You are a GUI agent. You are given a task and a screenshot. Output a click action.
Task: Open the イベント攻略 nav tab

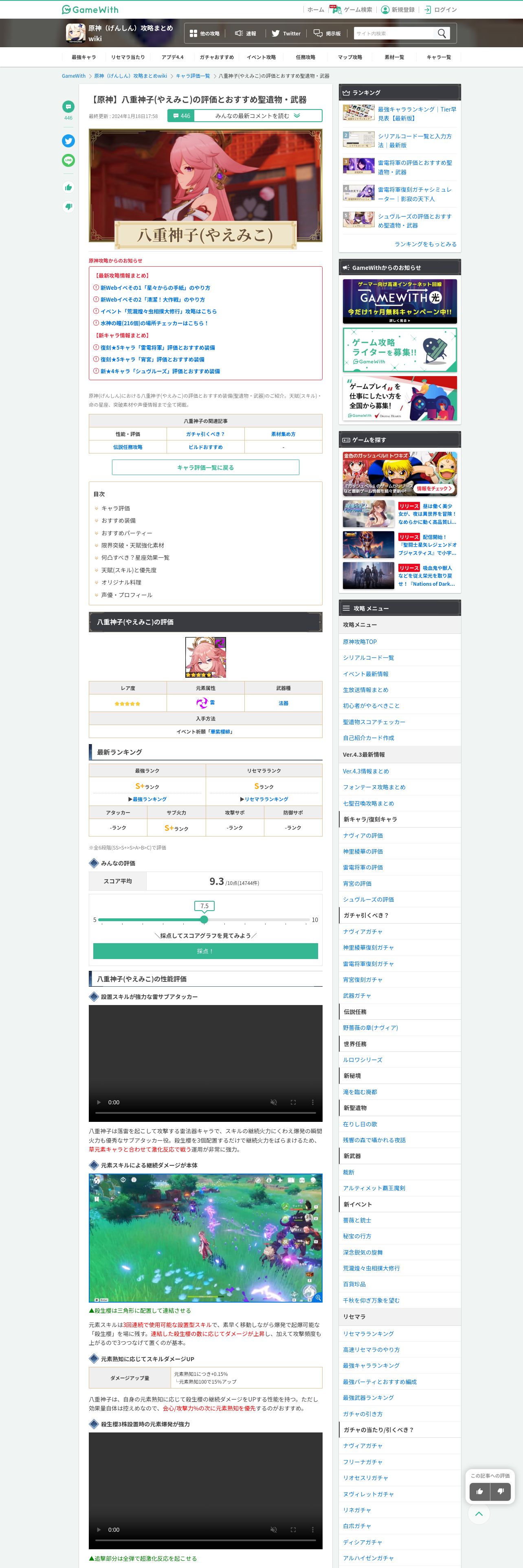261,57
